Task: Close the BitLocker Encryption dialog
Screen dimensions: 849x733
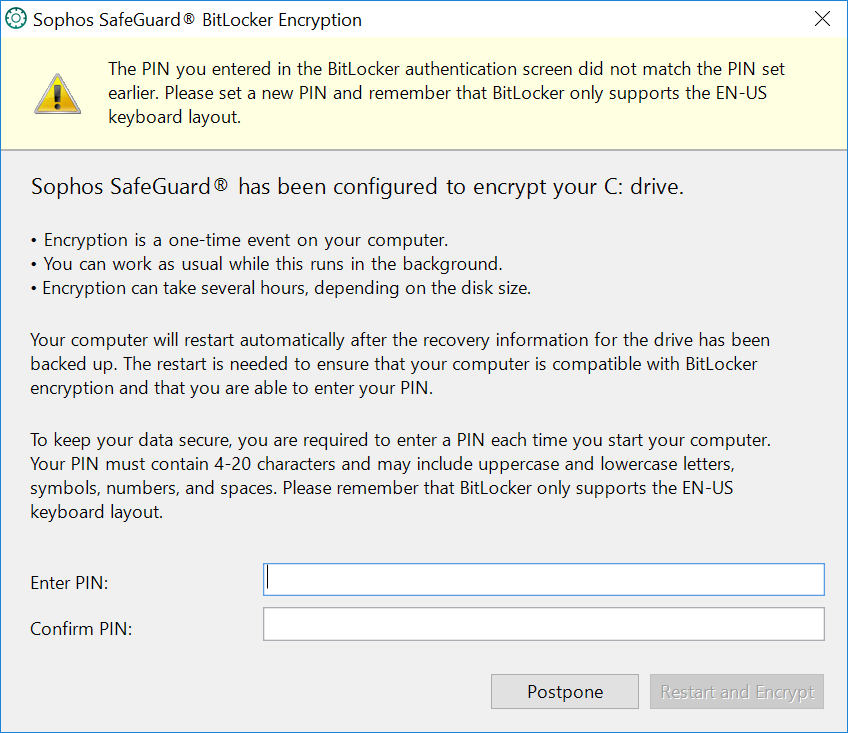Action: point(822,19)
